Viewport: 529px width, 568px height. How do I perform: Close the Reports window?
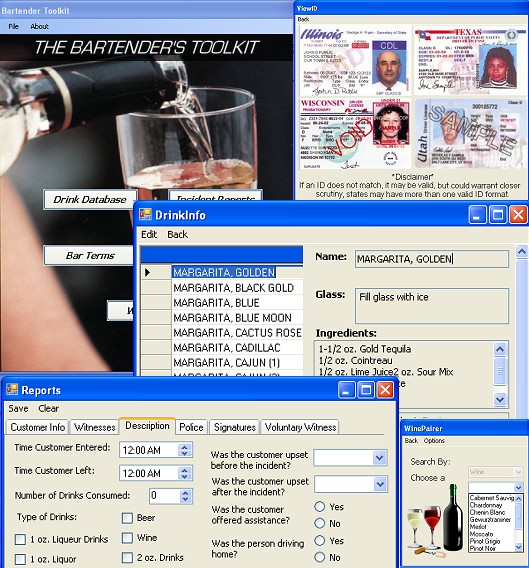[385, 390]
